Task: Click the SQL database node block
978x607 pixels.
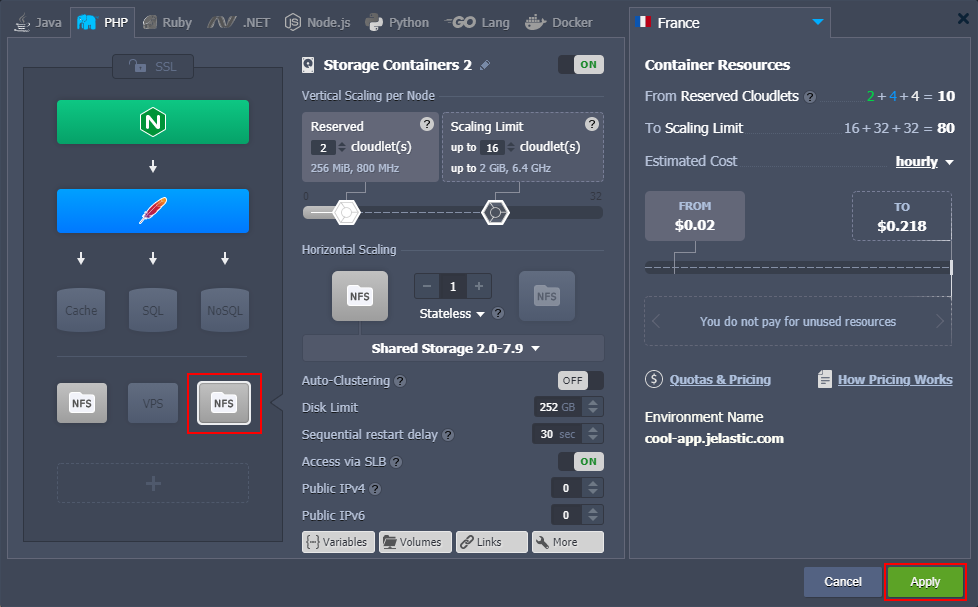Action: 152,310
